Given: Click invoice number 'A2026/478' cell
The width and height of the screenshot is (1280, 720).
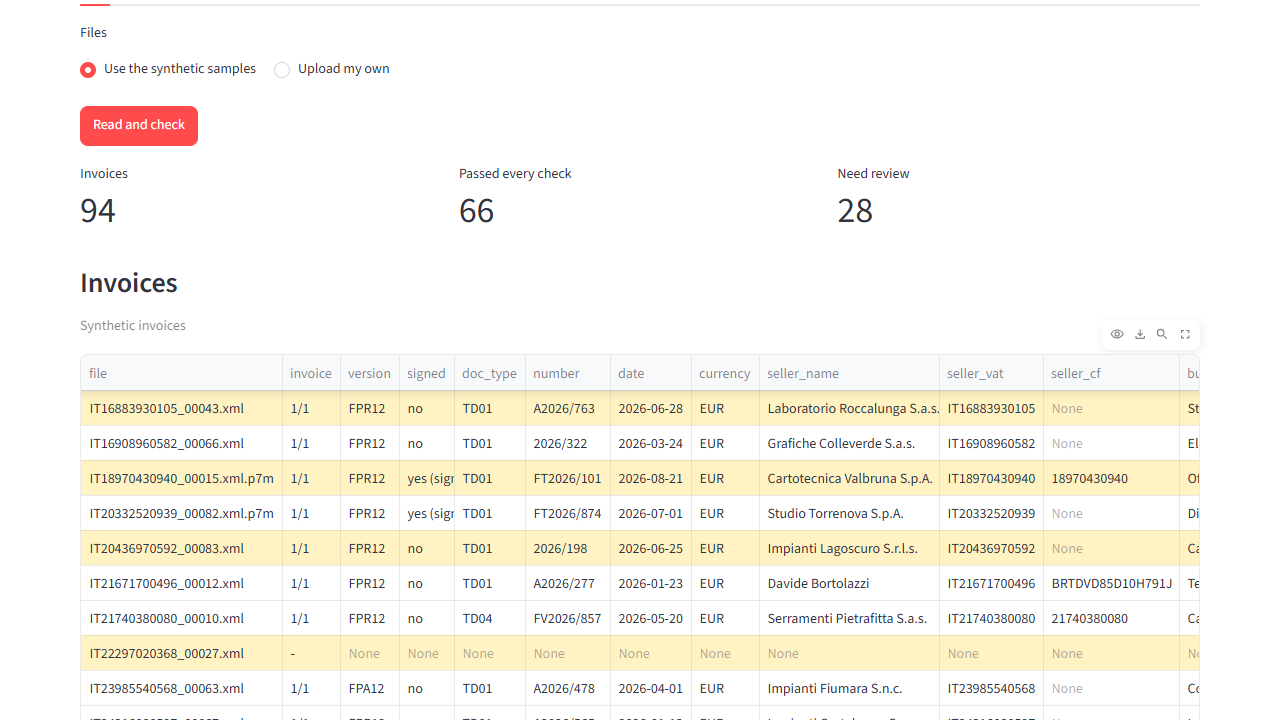Looking at the screenshot, I should (x=568, y=688).
